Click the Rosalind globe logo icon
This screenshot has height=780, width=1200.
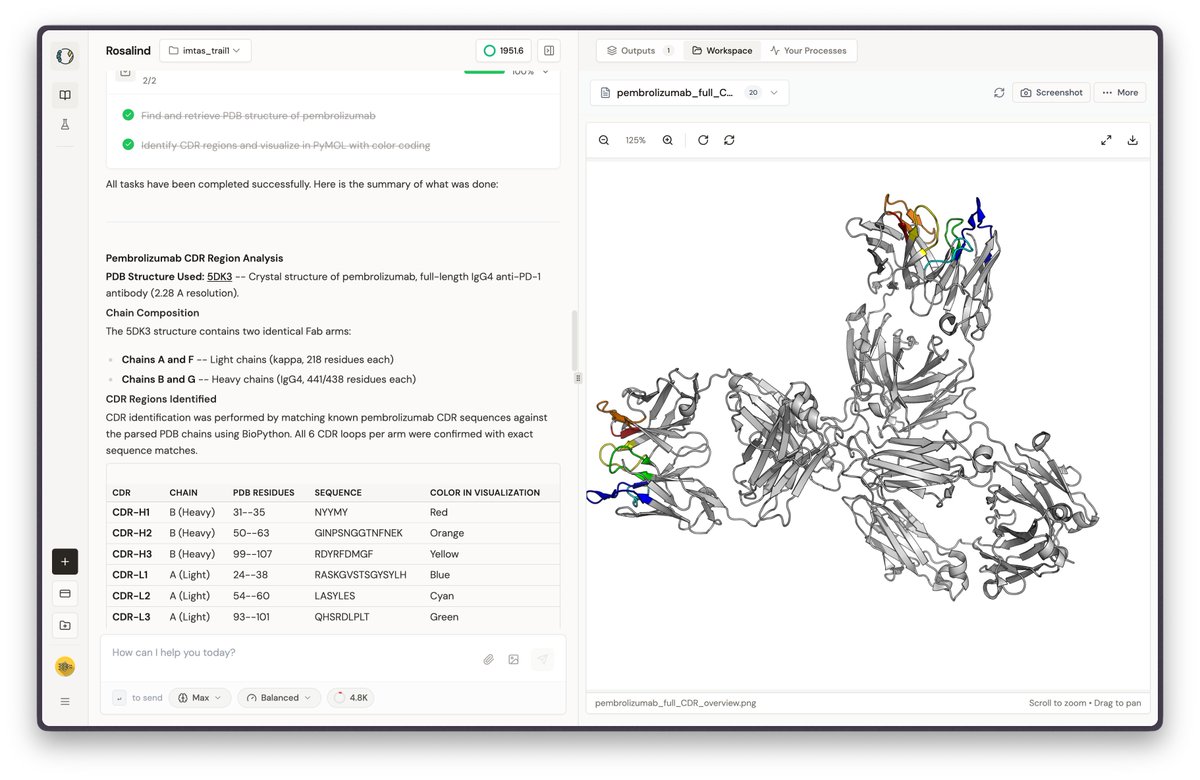coord(65,56)
